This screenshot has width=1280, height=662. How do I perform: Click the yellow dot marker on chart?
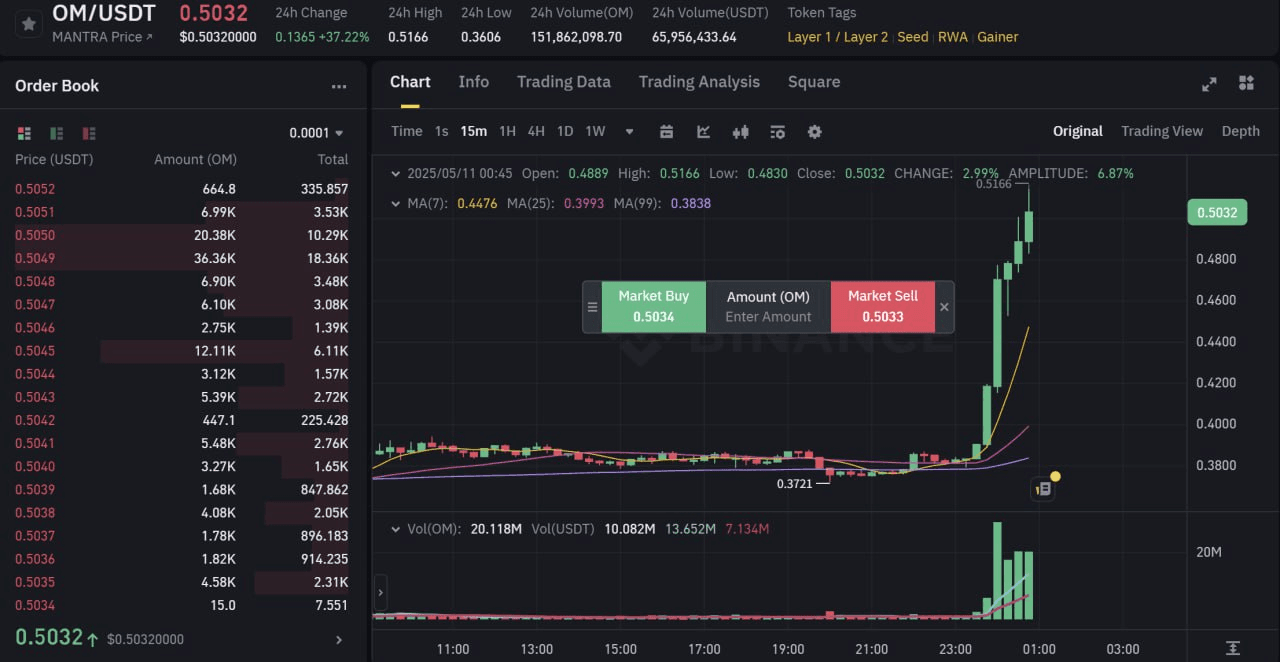tap(1055, 476)
